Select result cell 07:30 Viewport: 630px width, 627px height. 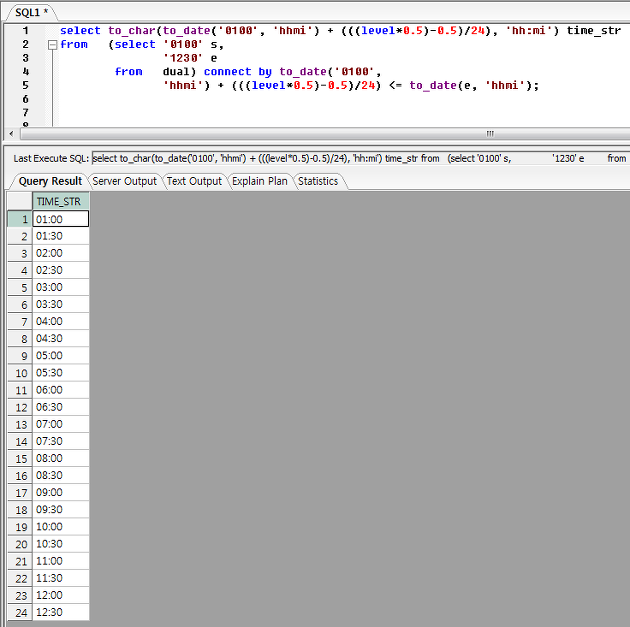tap(61, 441)
